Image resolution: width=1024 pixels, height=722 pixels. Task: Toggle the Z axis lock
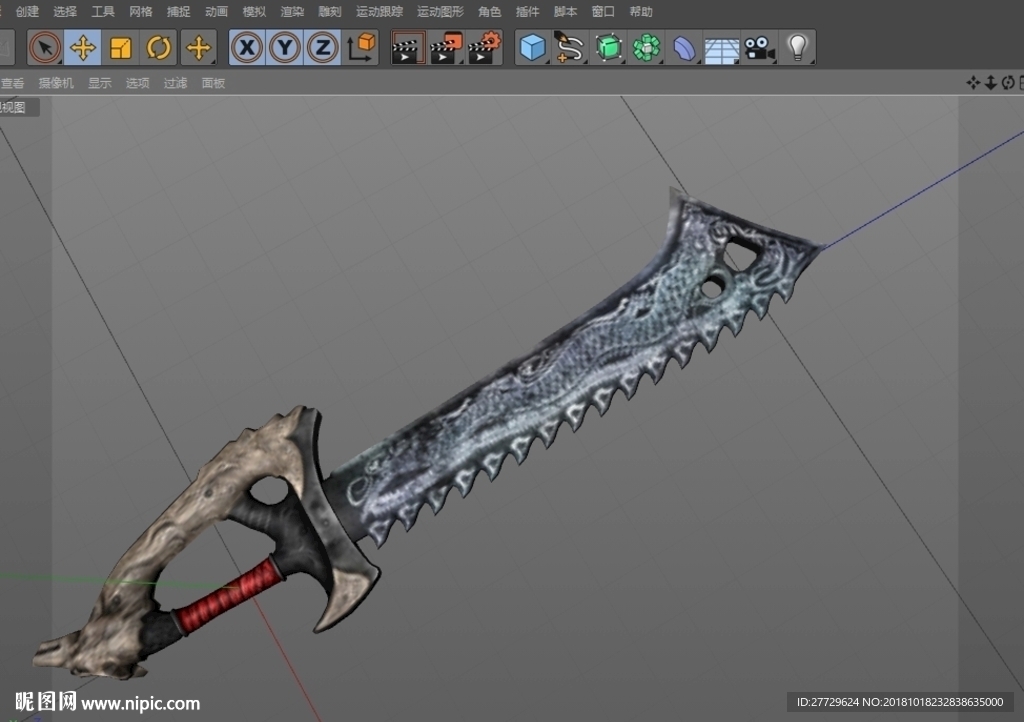pyautogui.click(x=323, y=48)
